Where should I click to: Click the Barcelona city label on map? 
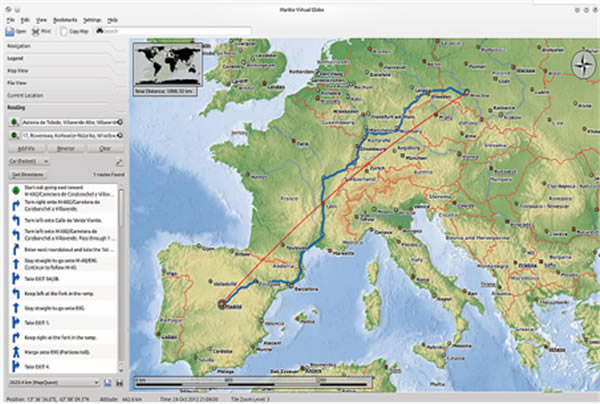(306, 289)
